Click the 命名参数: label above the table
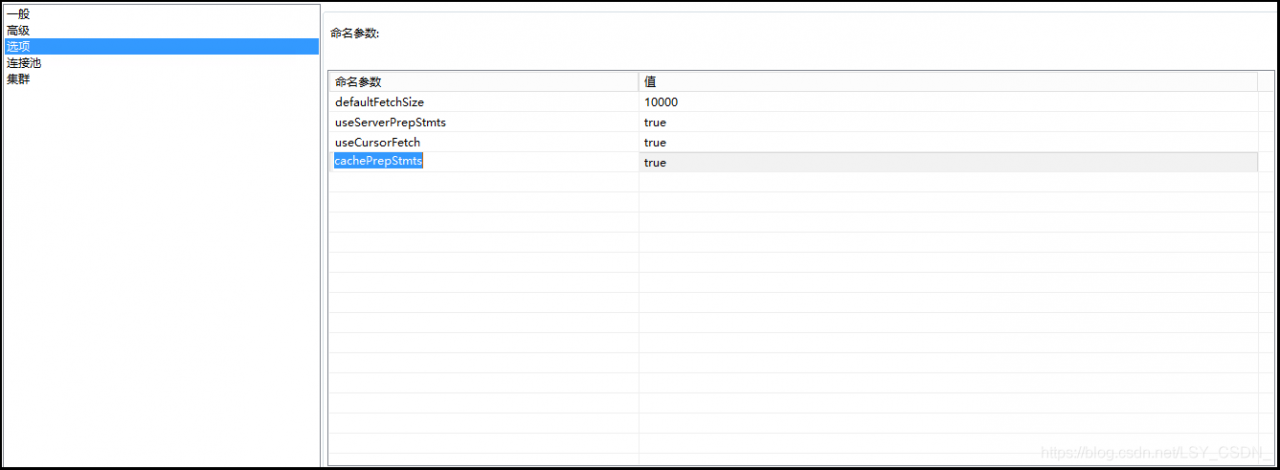This screenshot has height=470, width=1280. [x=354, y=33]
